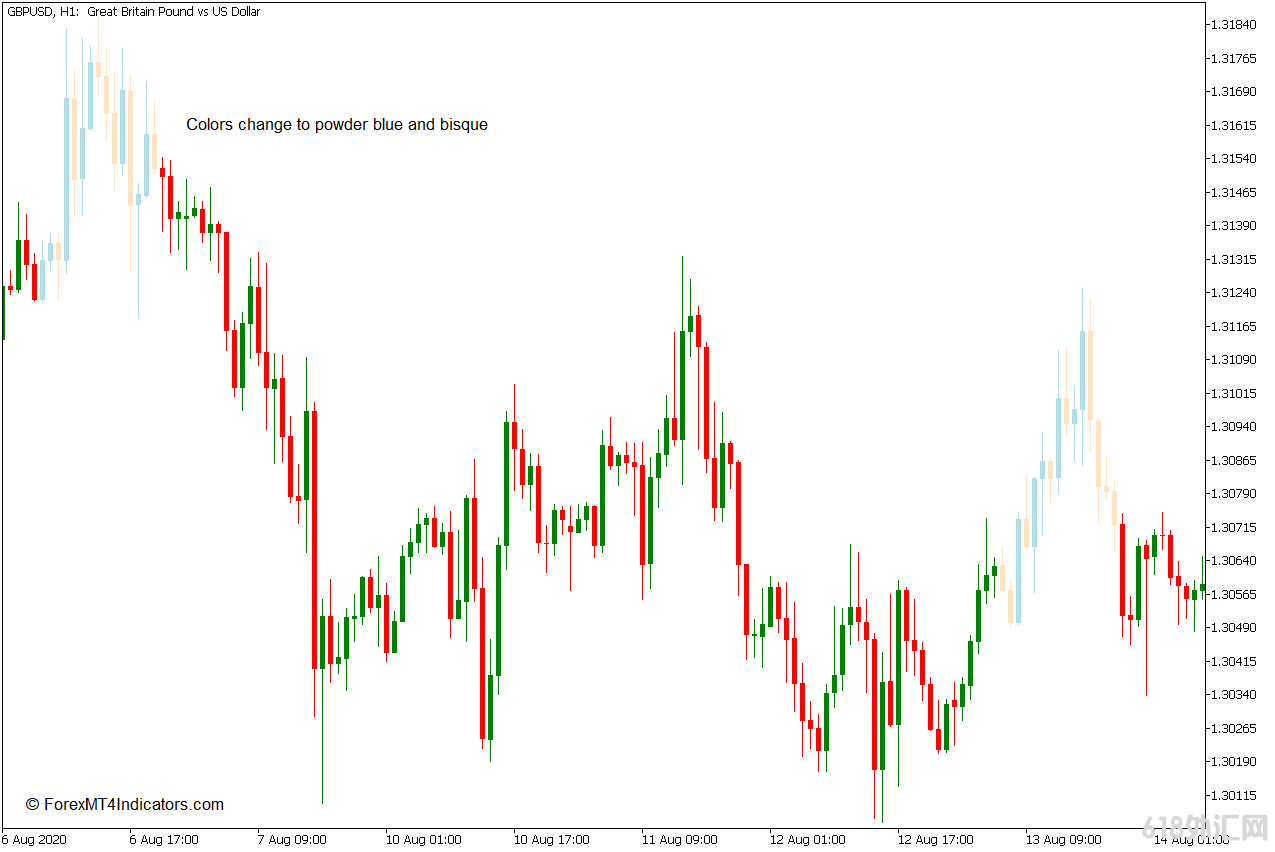The width and height of the screenshot is (1275, 852).
Task: Select the '11 Aug 09:00' time marker
Action: click(680, 840)
